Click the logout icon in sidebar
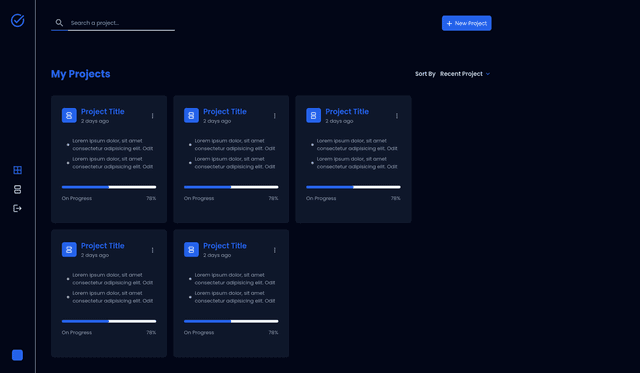The width and height of the screenshot is (640, 373). (18, 209)
